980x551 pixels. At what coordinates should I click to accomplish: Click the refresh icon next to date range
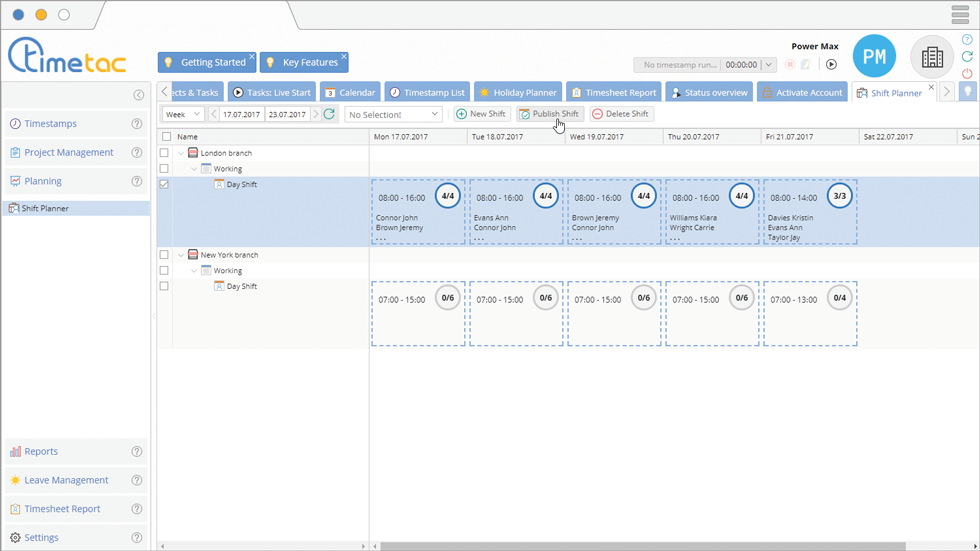(329, 114)
